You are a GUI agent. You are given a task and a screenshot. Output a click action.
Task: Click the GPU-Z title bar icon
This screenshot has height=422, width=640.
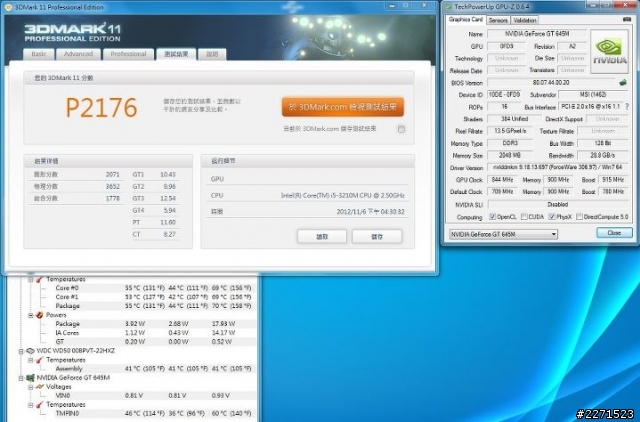(448, 7)
